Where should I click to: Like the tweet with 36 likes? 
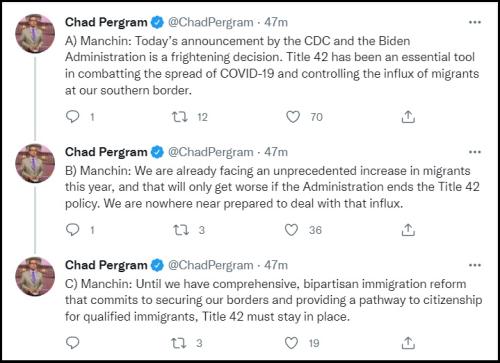(291, 230)
